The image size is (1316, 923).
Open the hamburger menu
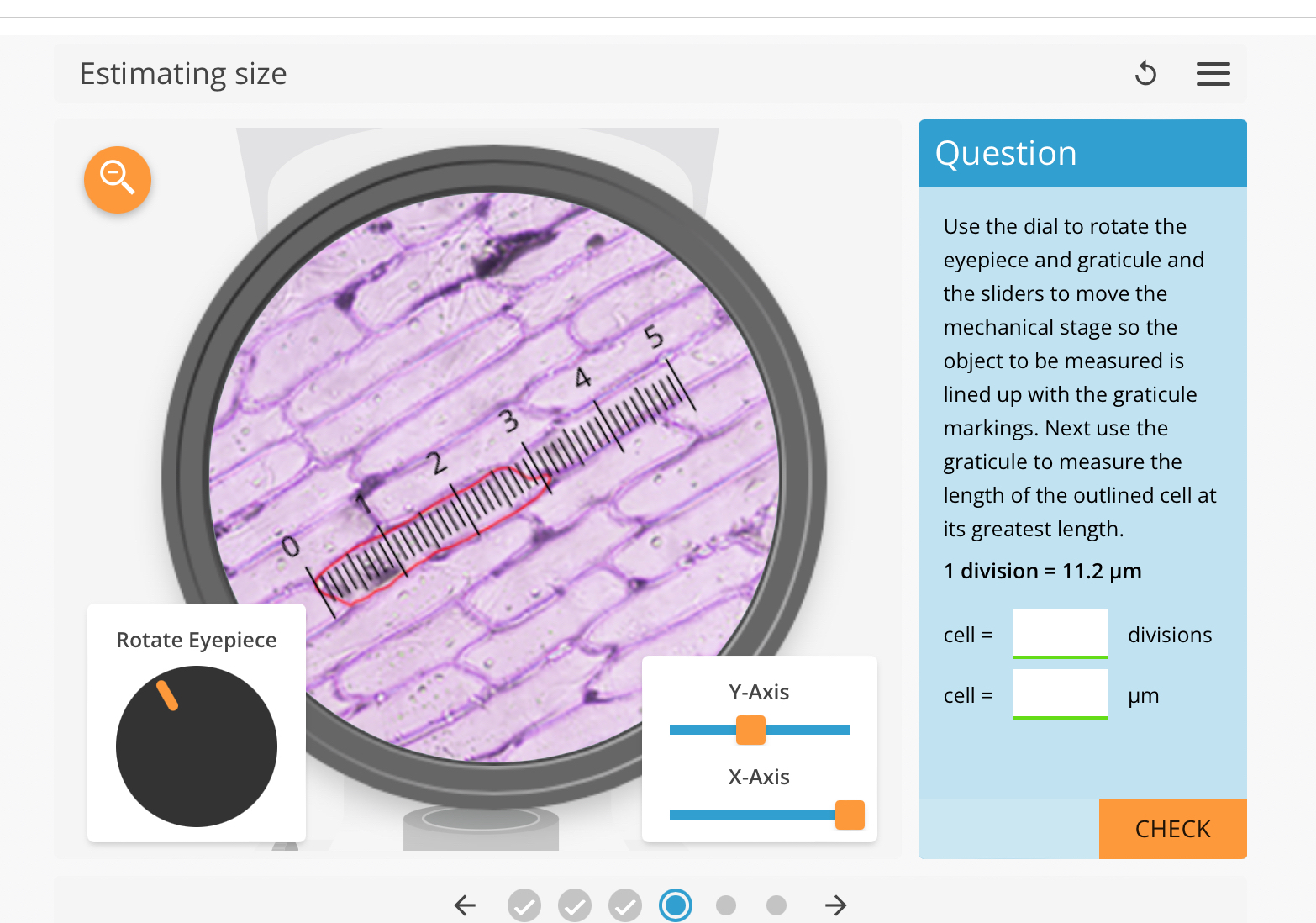(1213, 74)
